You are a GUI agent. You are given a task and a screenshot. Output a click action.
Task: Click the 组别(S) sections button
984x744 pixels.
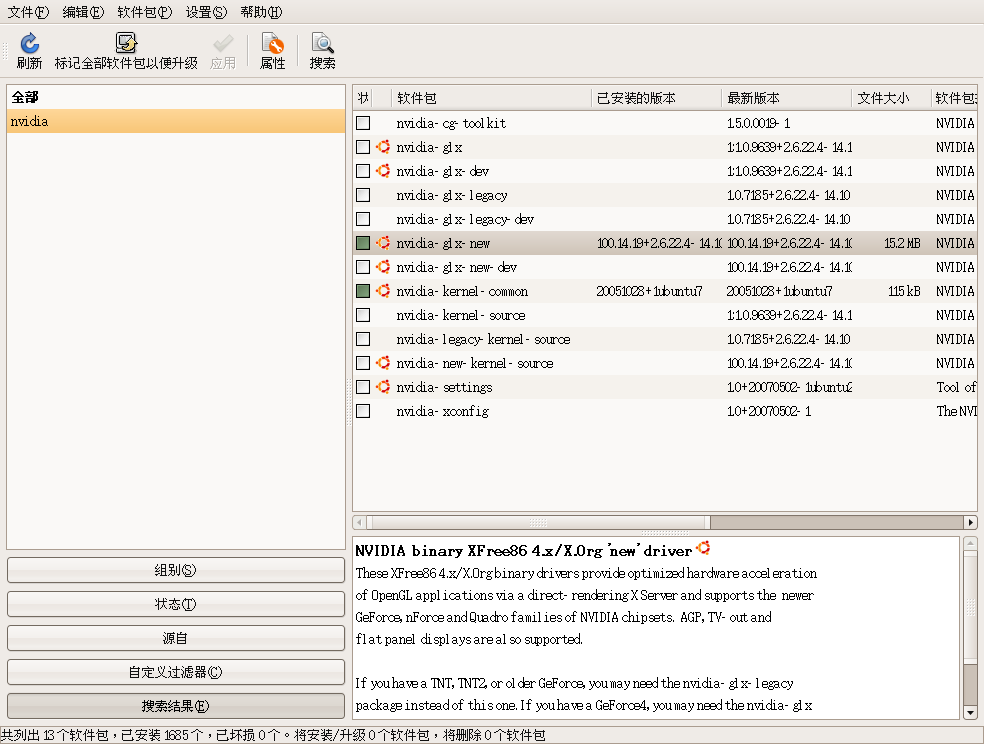tap(176, 570)
